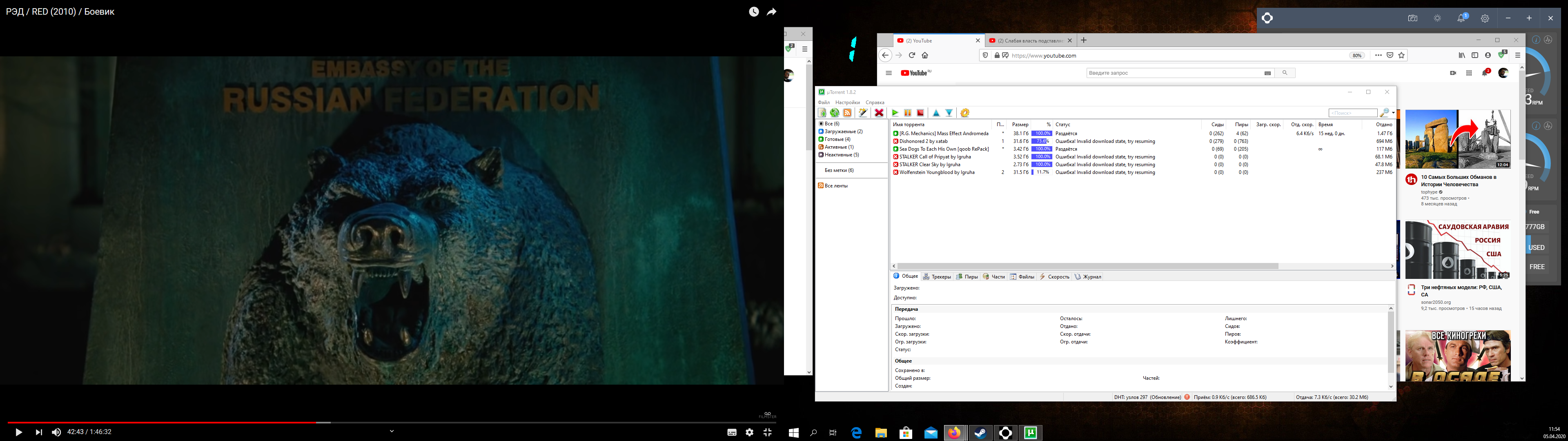Click into µTorrent search field

pyautogui.click(x=1352, y=113)
